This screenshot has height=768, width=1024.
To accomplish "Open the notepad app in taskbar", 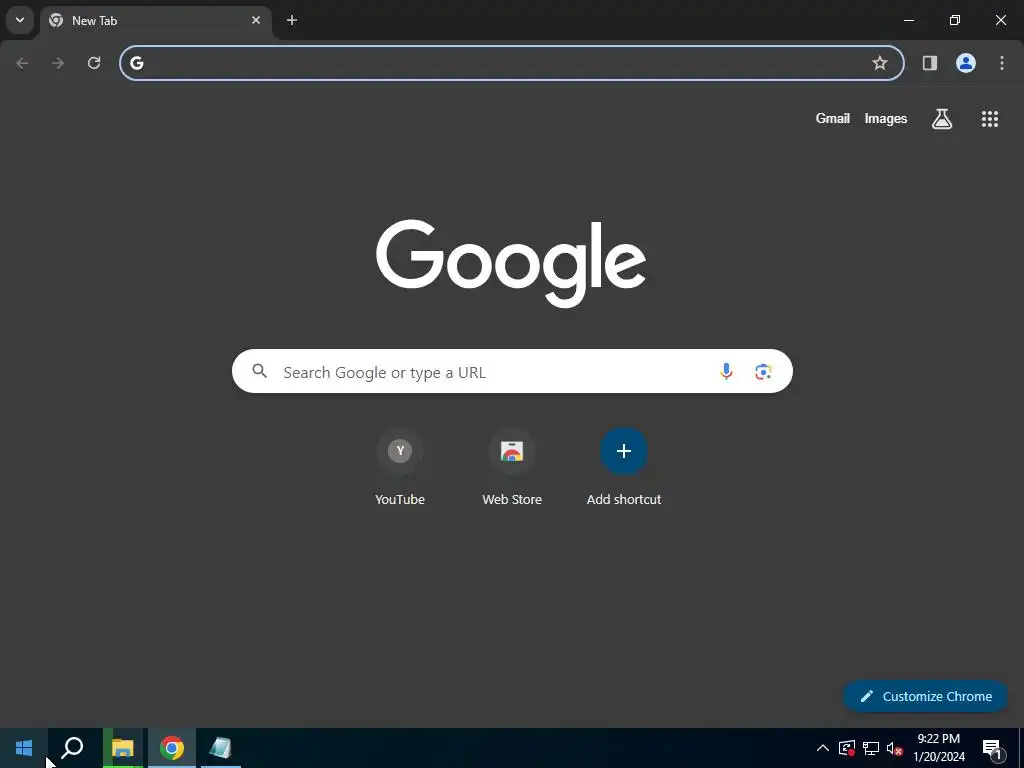I will [221, 748].
